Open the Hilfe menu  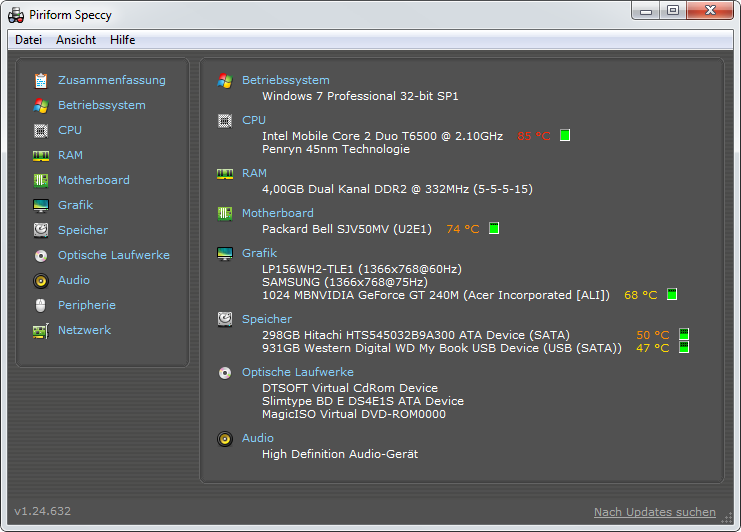point(122,40)
